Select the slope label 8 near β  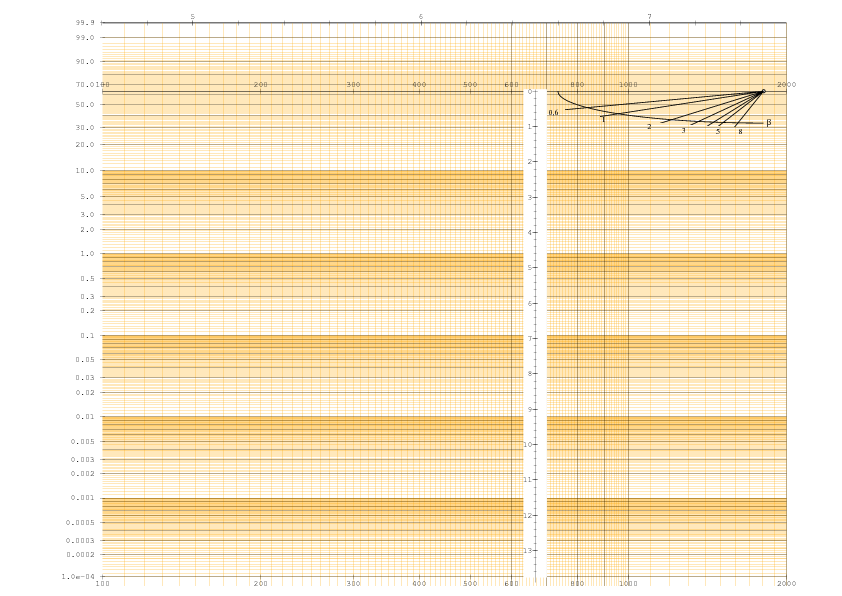coord(740,132)
